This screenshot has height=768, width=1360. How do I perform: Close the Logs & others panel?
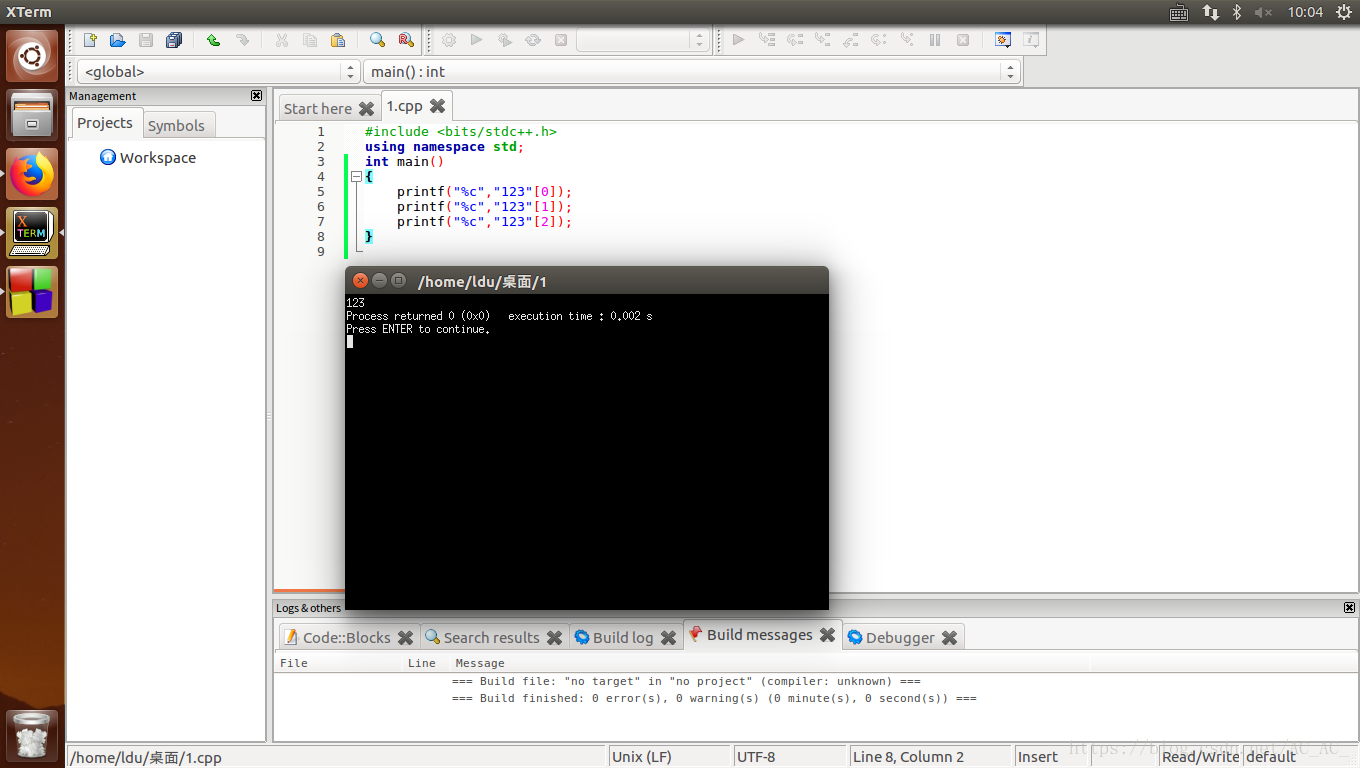(x=1350, y=608)
